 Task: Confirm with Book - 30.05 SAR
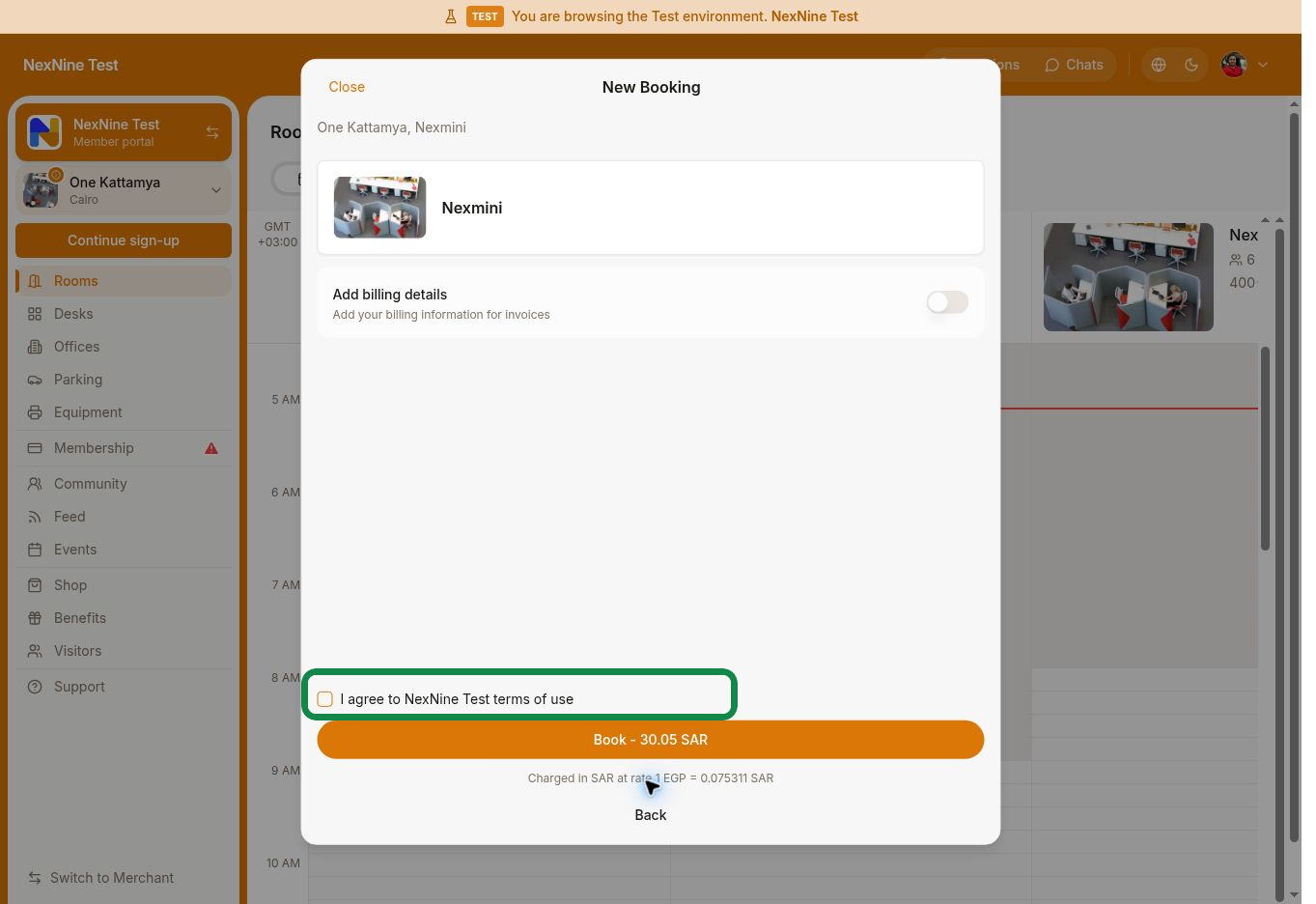point(651,740)
